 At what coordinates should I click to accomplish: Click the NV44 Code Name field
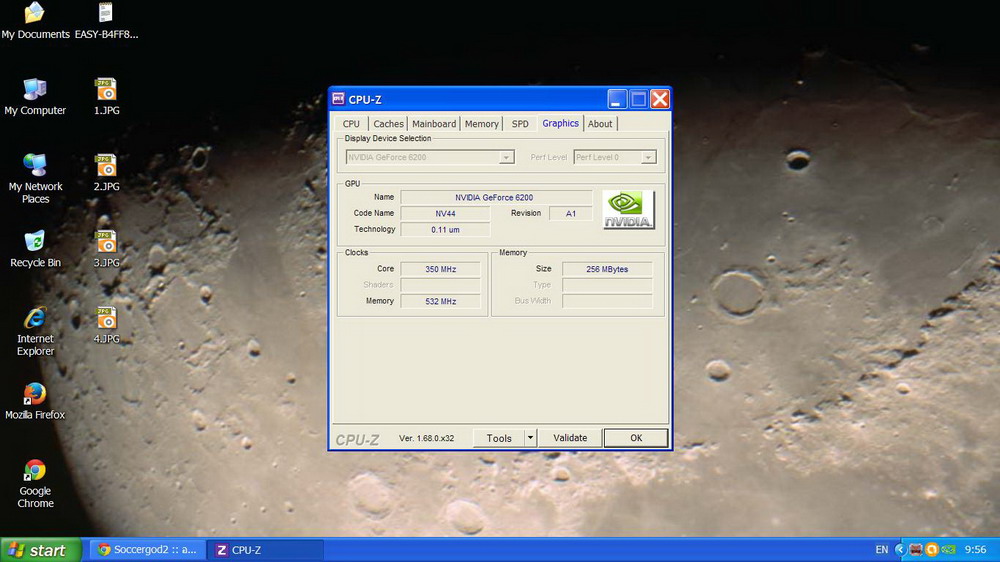coord(445,213)
